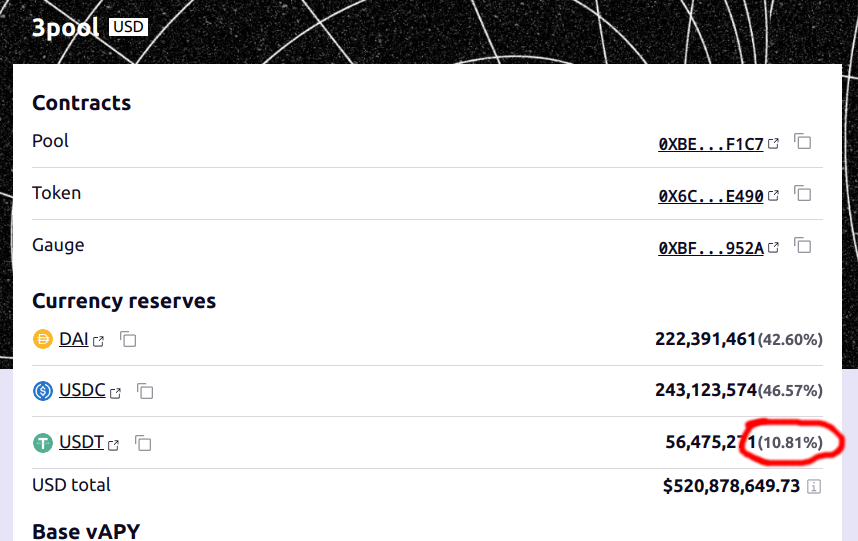Viewport: 858px width, 541px height.
Task: Click the USDT 10.81% share value
Action: (x=790, y=443)
